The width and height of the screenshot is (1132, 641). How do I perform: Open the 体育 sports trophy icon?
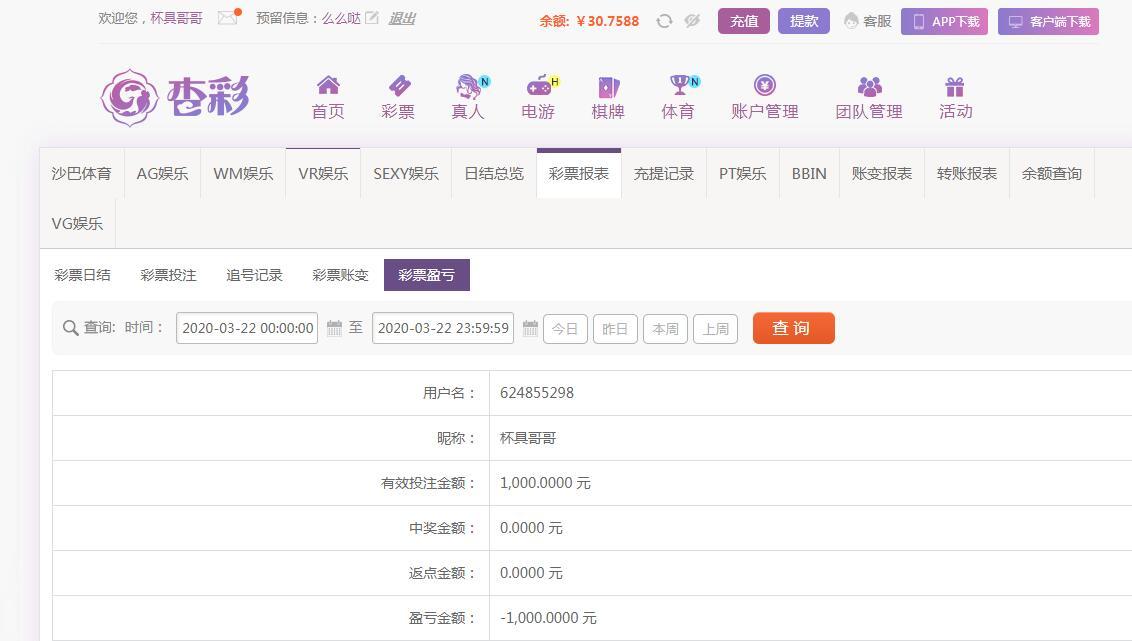(679, 86)
